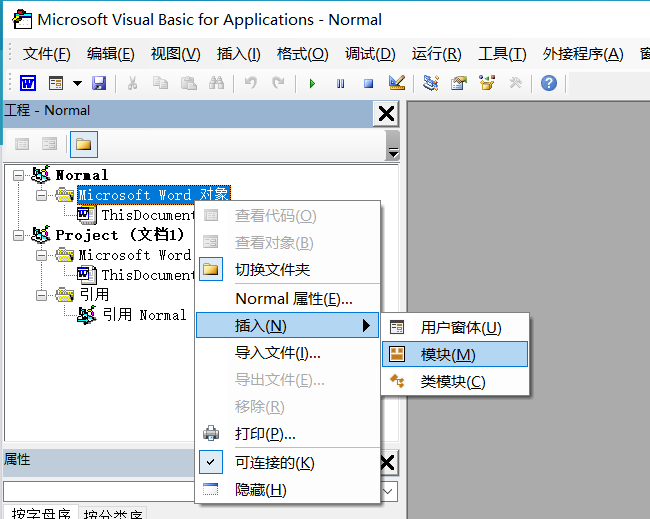
Task: Select ThisDocument under Project (文档1)
Action: pyautogui.click(x=148, y=275)
